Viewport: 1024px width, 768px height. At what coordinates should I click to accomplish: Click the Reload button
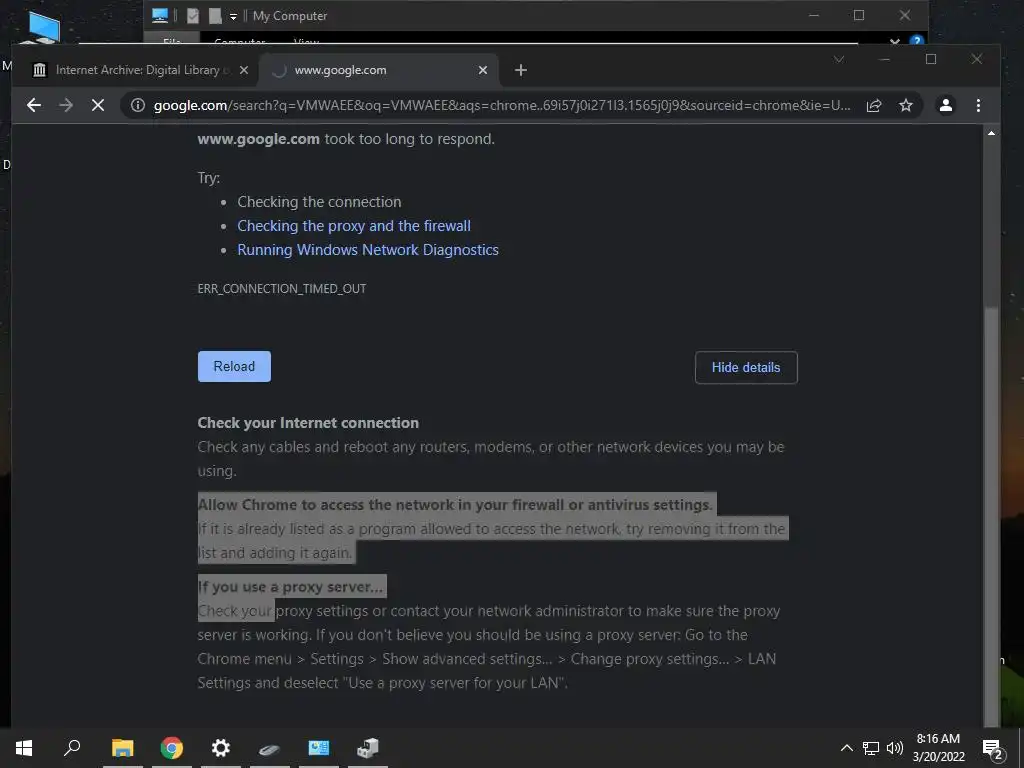point(234,366)
